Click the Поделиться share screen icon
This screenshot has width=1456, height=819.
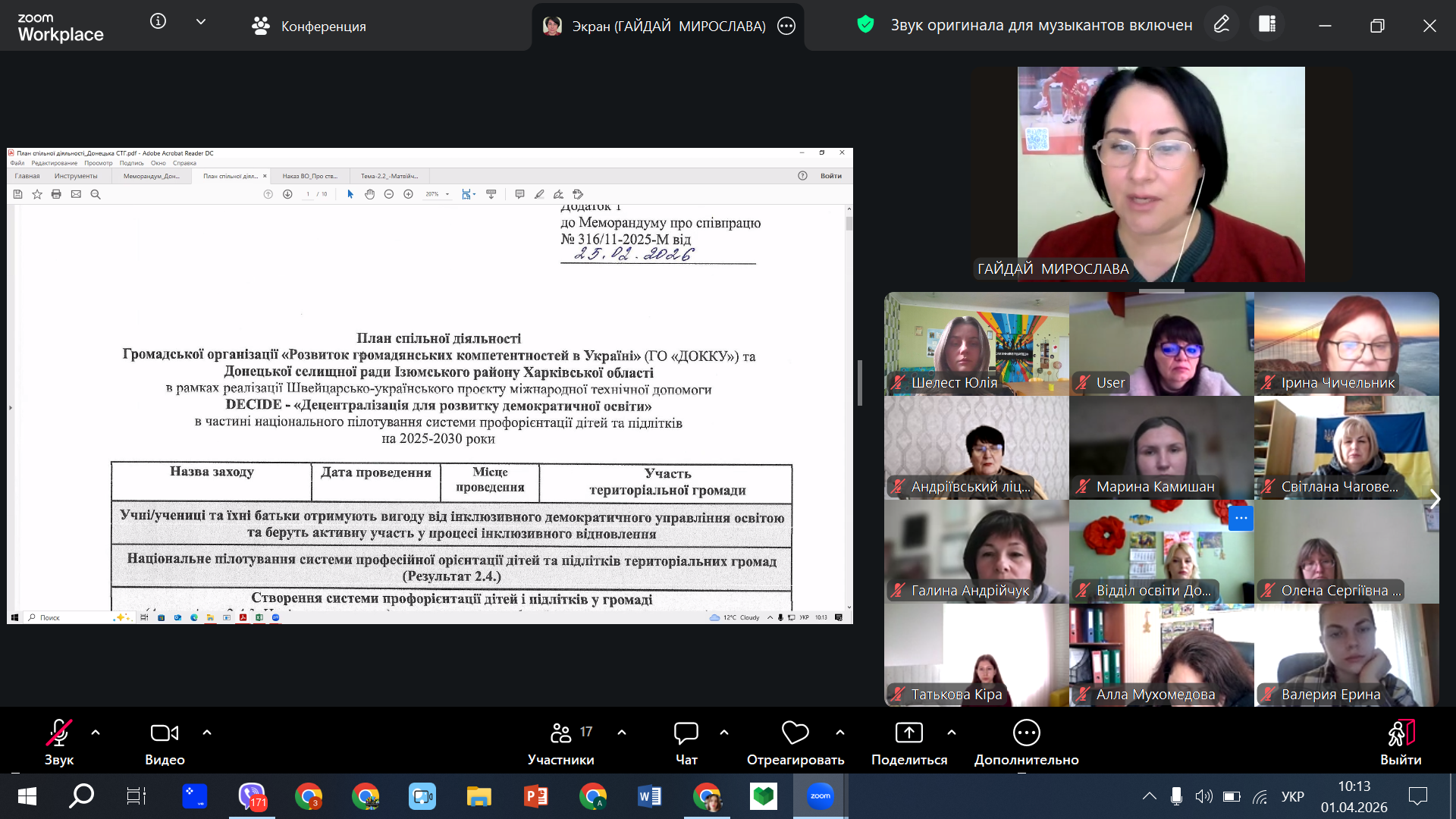[x=908, y=733]
